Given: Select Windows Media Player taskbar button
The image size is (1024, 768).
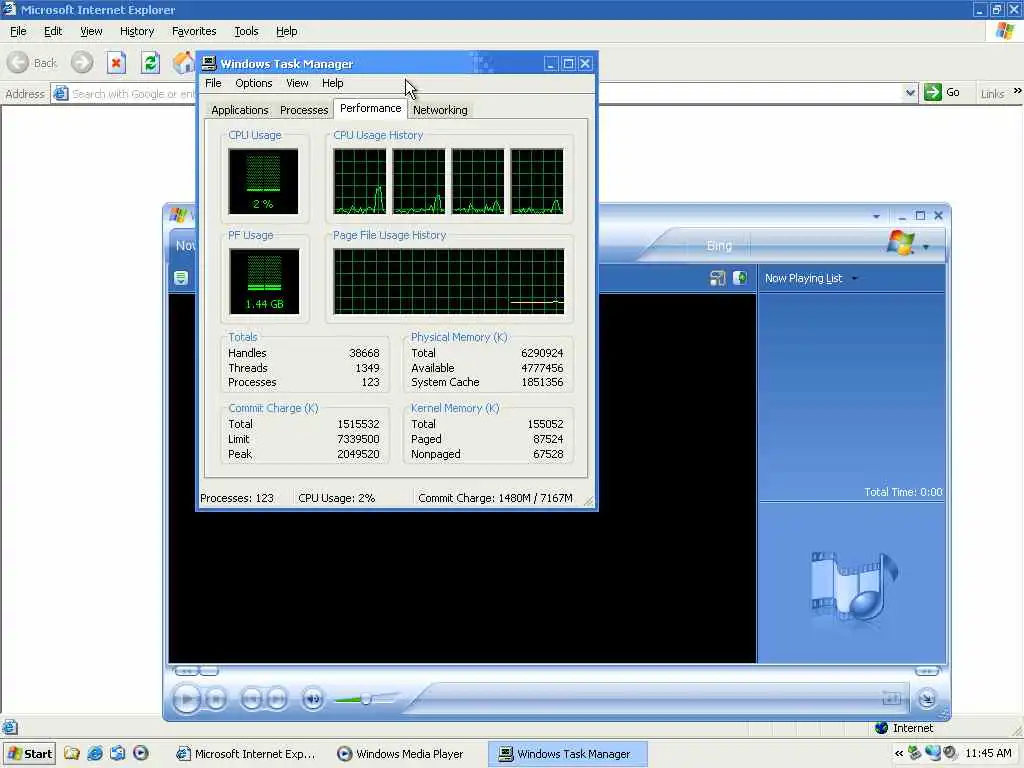Looking at the screenshot, I should pyautogui.click(x=401, y=754).
